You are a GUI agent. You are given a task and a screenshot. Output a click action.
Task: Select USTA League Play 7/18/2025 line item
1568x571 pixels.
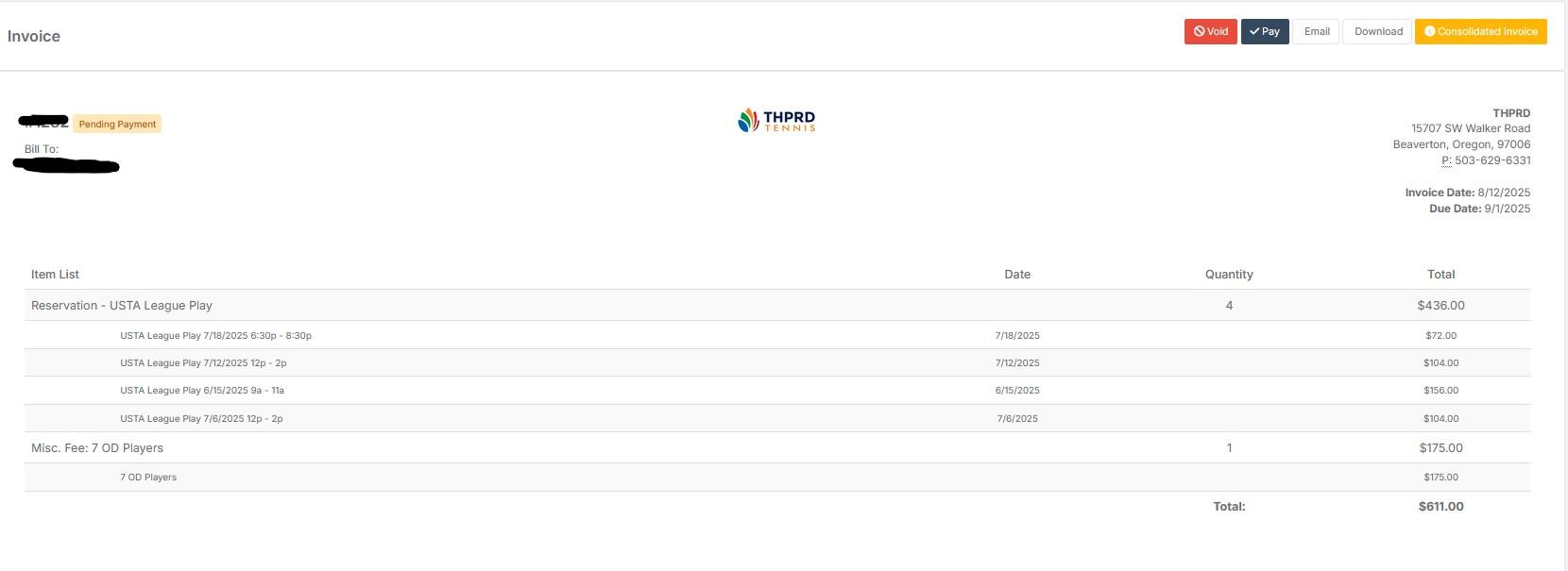(215, 336)
